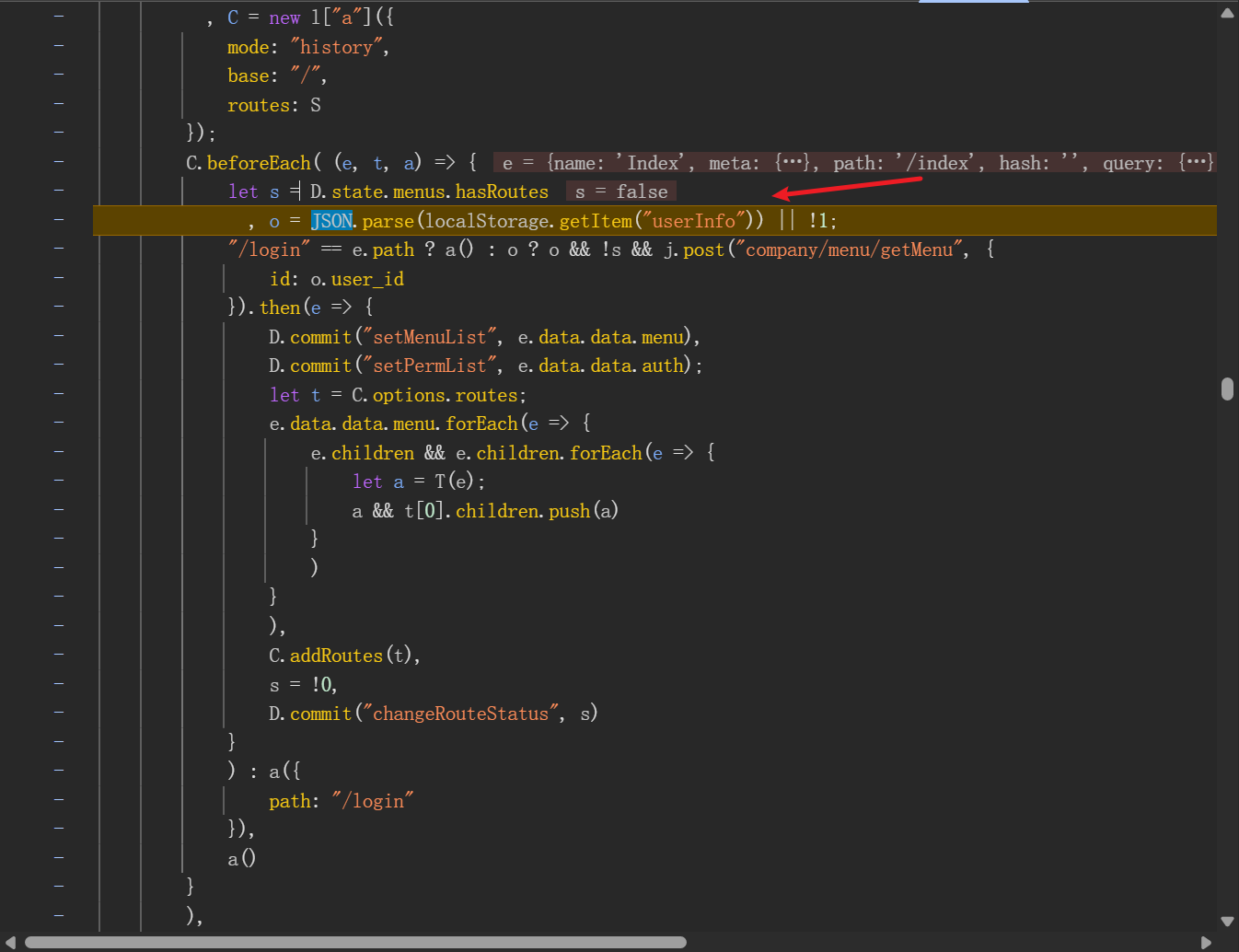Screen dimensions: 1239x952
Task: Click gutter dash beside C.addRoutes(t) line
Action: [x=59, y=654]
